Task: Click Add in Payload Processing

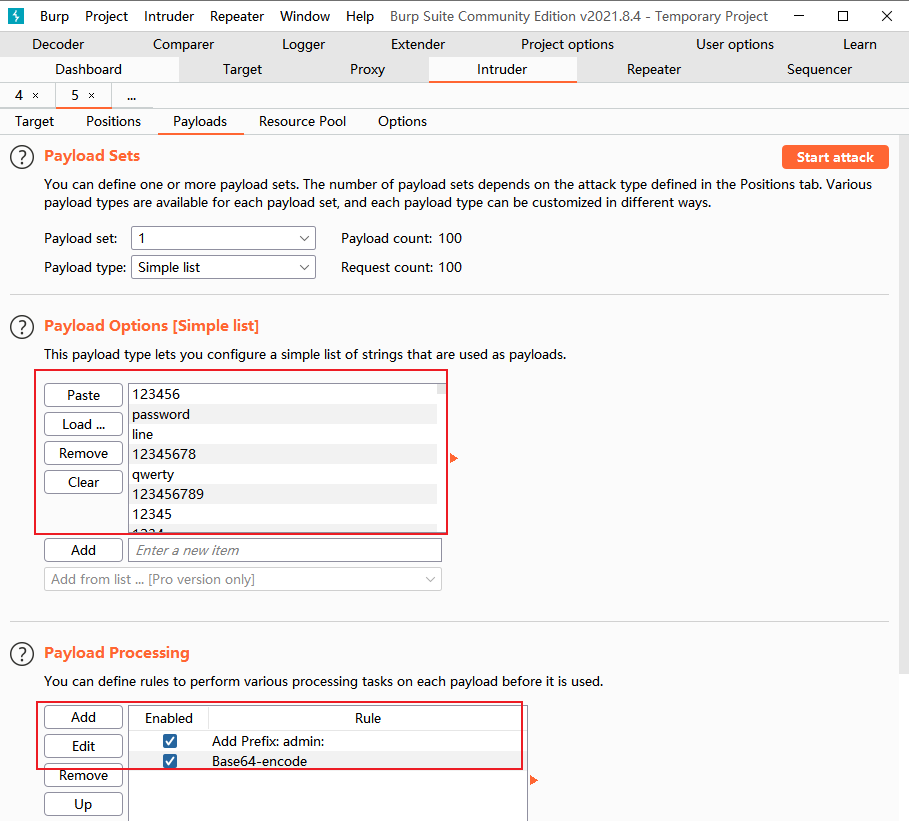Action: coord(83,717)
